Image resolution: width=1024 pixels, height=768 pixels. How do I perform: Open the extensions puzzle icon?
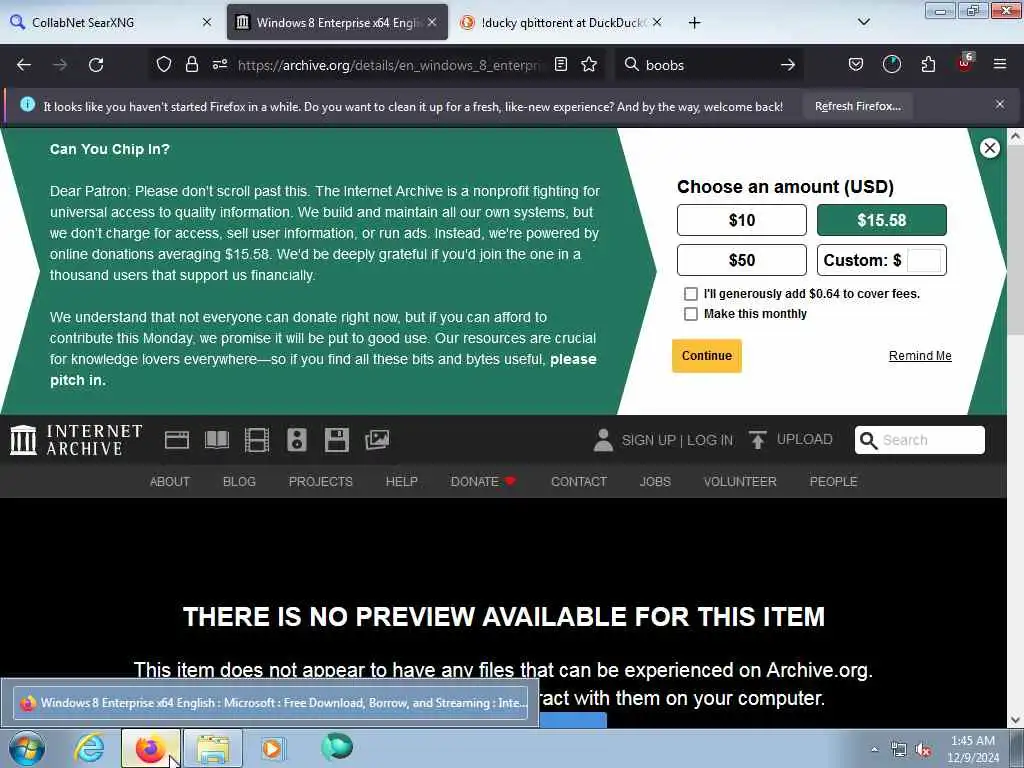point(928,64)
